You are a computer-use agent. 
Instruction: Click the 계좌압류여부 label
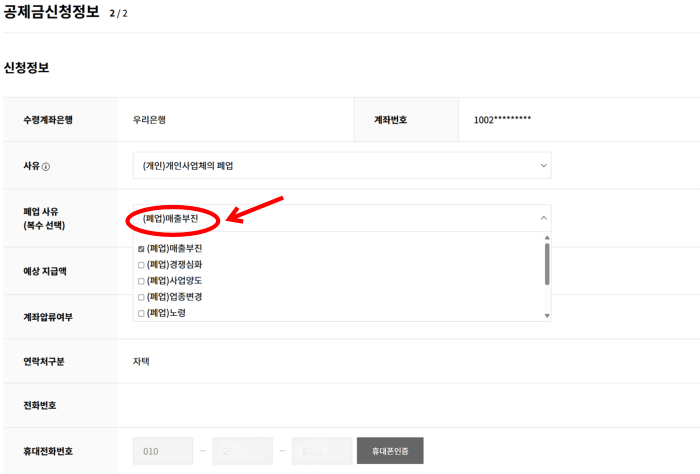pos(48,317)
